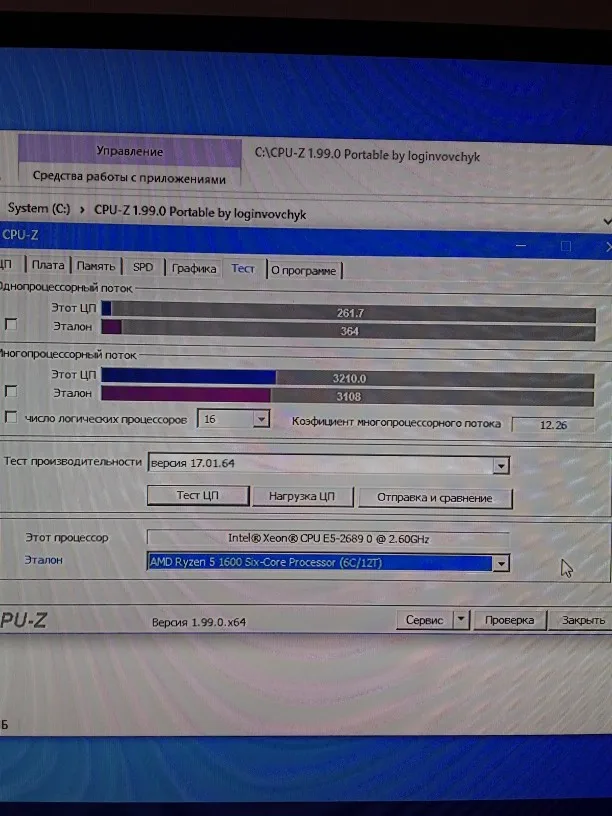
Task: Click the Intel Xeon E5-2689 processor field
Action: pyautogui.click(x=328, y=539)
